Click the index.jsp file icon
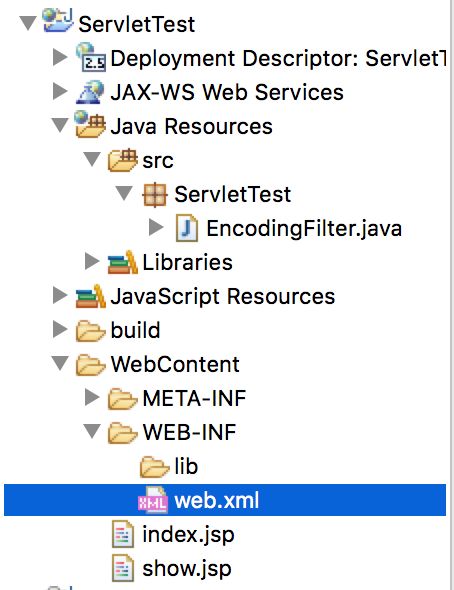 (x=123, y=534)
